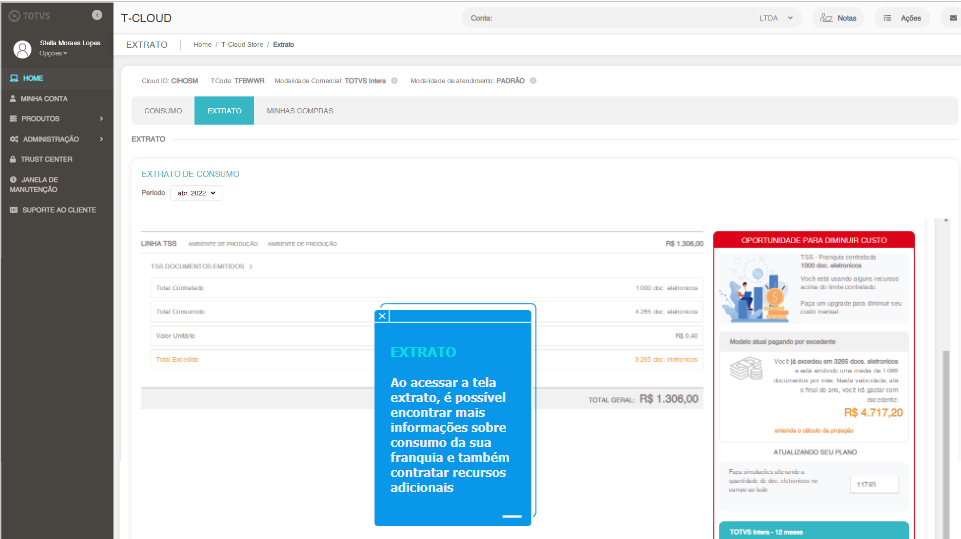Click the OPORTUNIDADE PARA DIMINUIR CUSTO header
961x539 pixels.
pos(814,240)
